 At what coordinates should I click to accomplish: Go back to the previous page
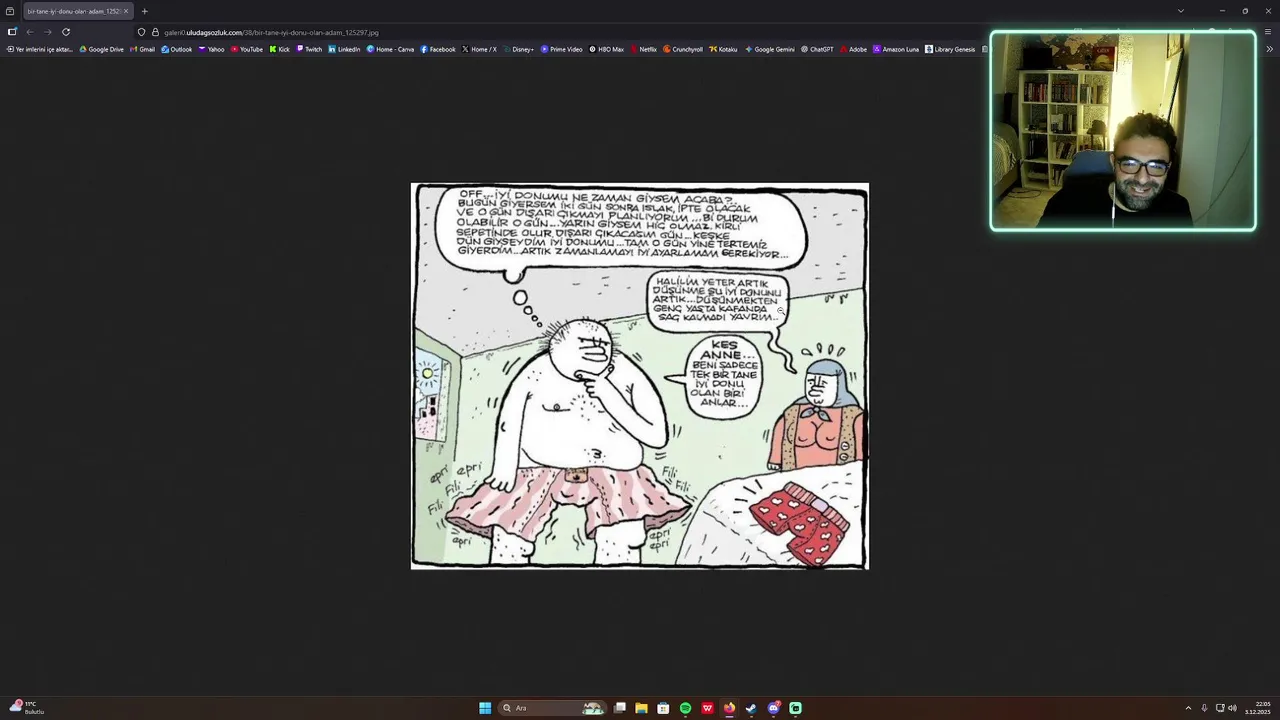click(29, 32)
